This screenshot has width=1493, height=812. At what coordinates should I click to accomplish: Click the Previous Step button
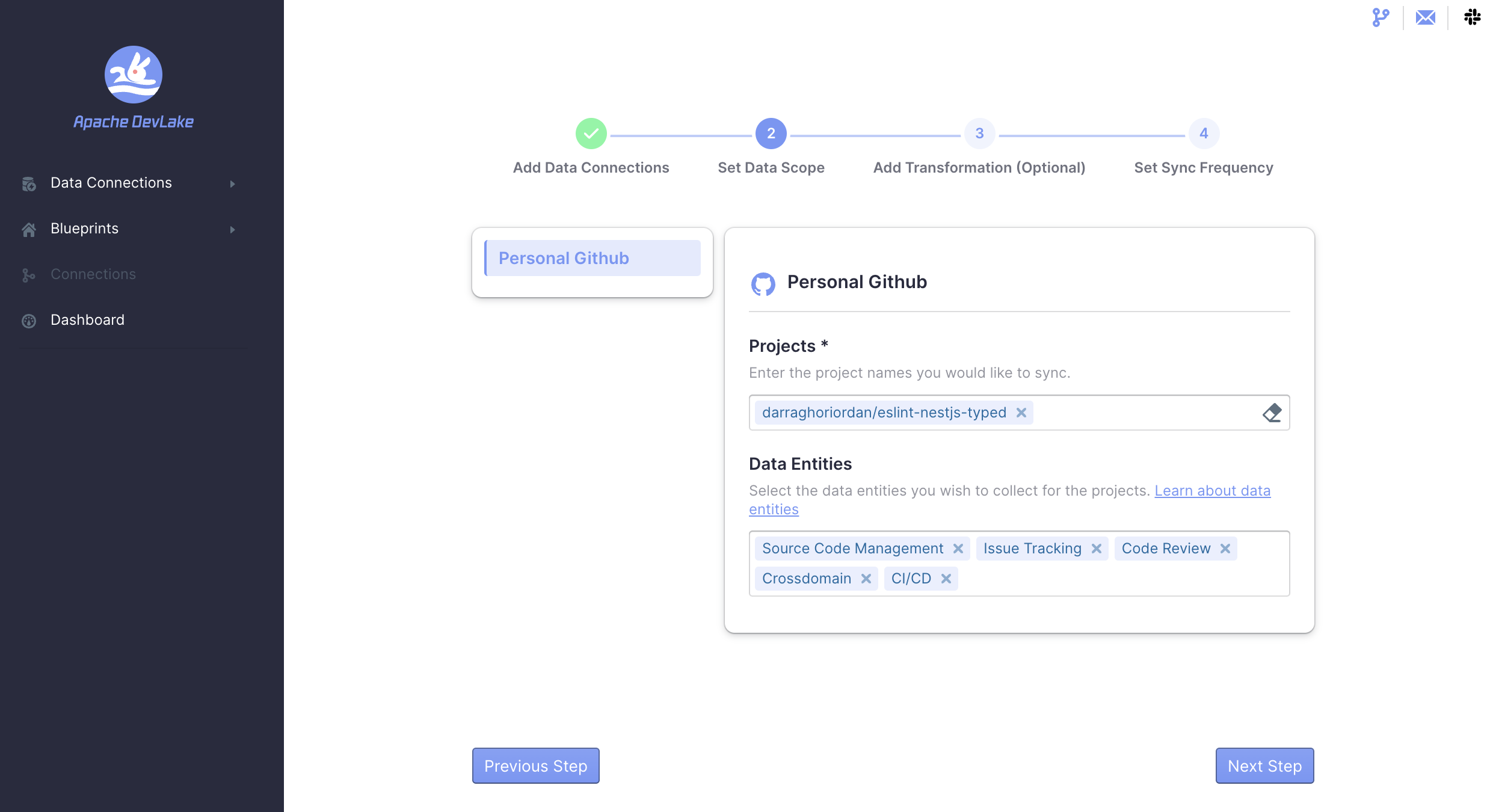536,766
